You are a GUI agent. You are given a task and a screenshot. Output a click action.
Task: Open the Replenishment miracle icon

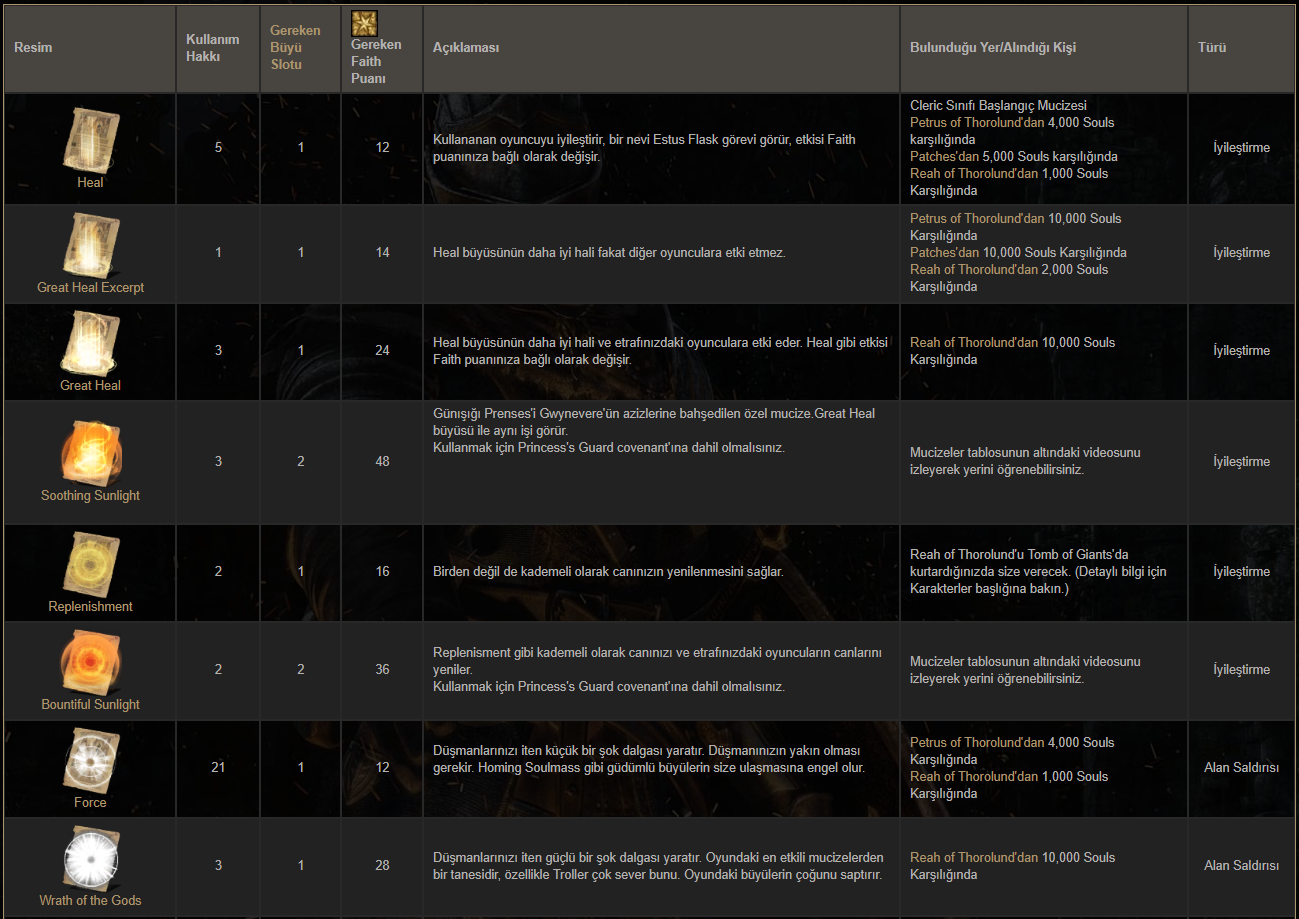90,564
